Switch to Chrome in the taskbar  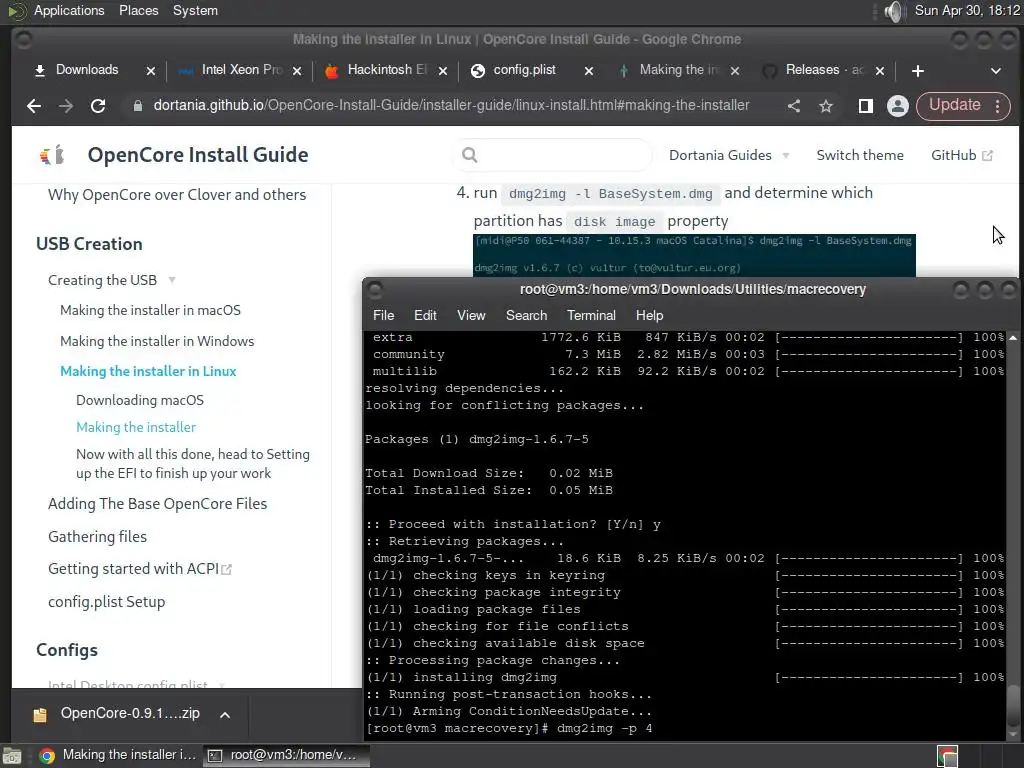coord(118,755)
